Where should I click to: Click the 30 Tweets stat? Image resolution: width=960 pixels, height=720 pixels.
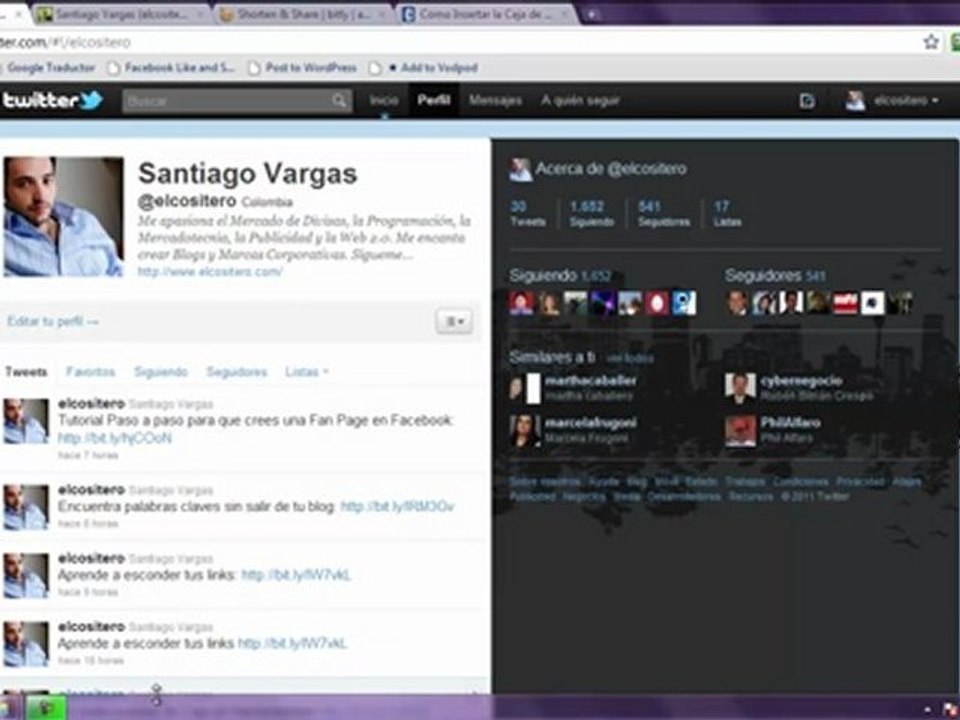click(528, 213)
